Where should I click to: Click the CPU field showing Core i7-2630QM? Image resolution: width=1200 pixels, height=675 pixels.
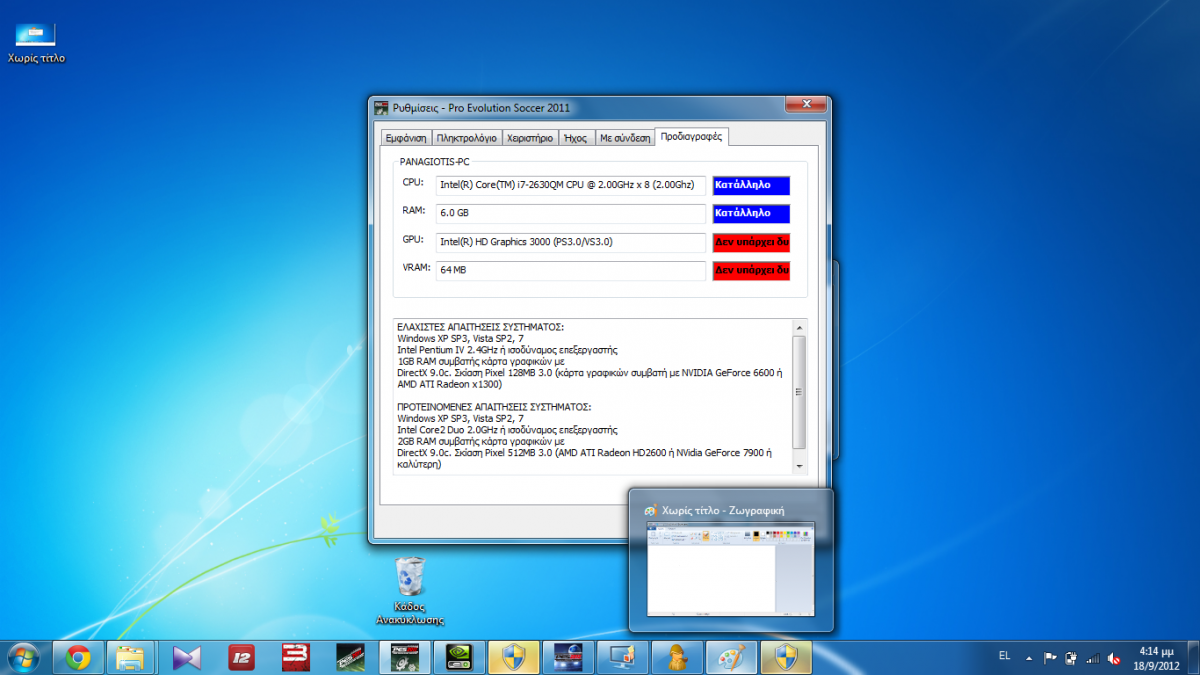point(571,185)
